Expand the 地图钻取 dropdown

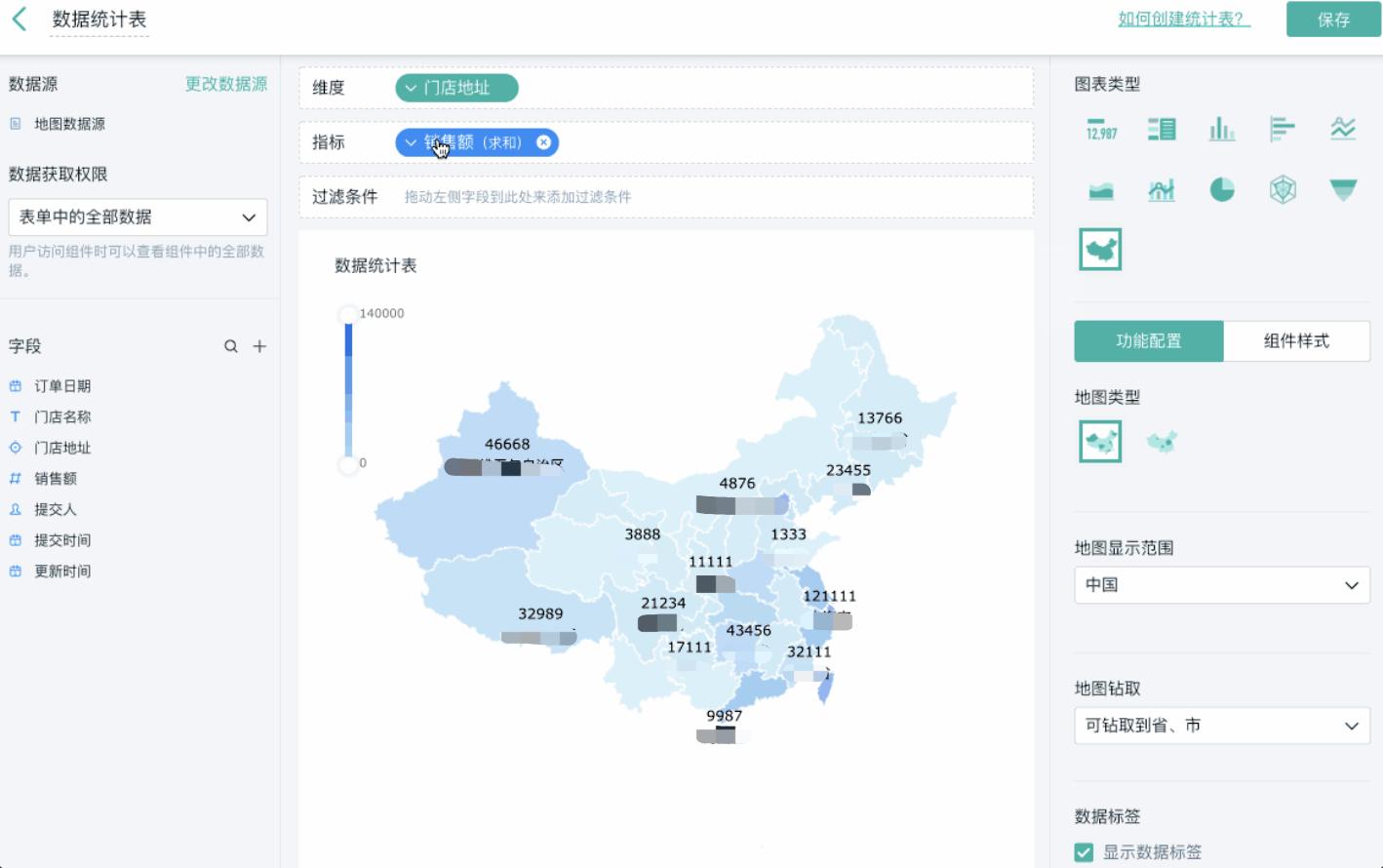pyautogui.click(x=1221, y=726)
